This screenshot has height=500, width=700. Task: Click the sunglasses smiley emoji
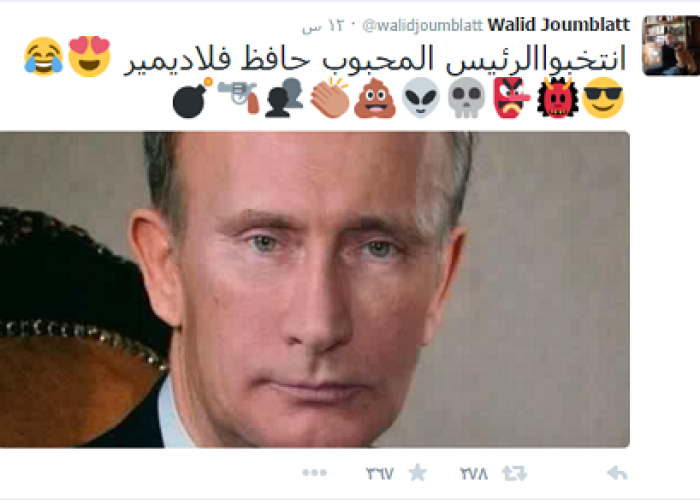click(603, 97)
